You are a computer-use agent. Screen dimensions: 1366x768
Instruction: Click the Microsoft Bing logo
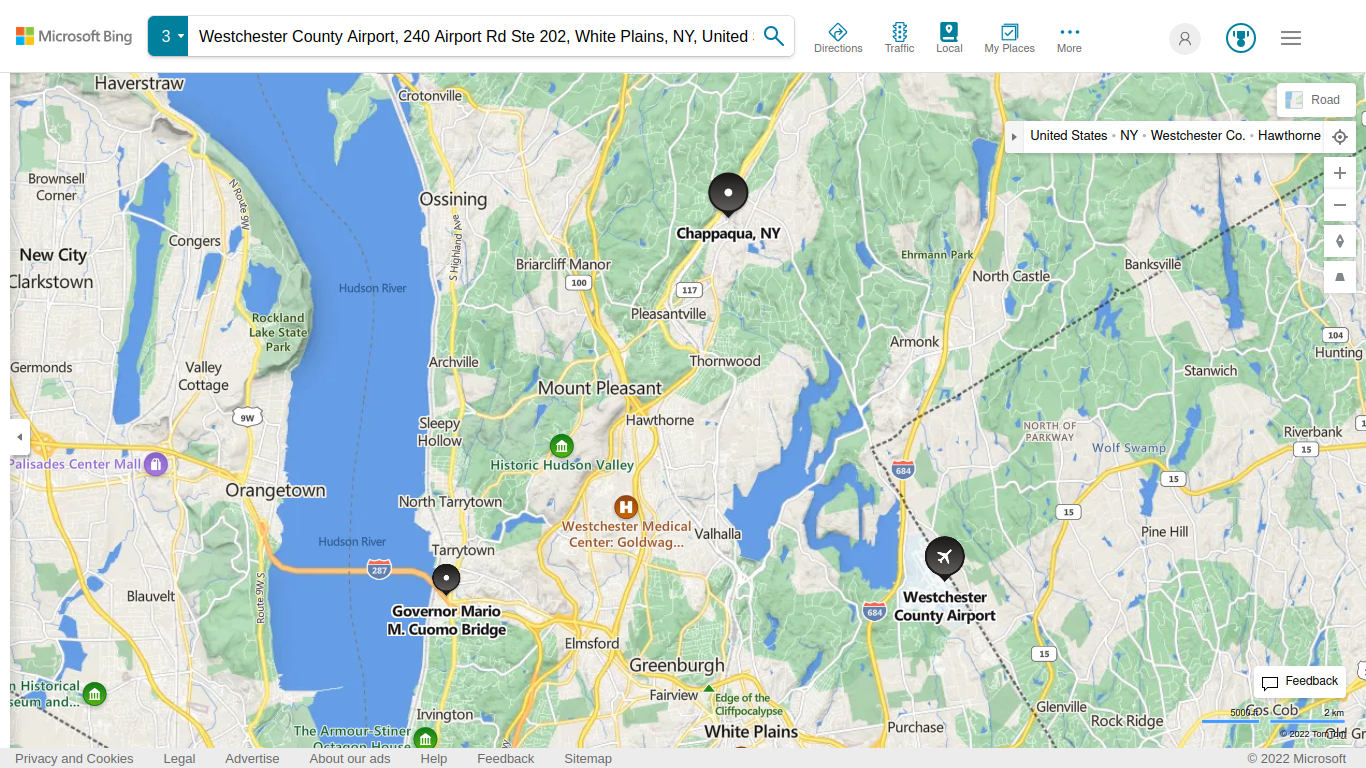(x=74, y=37)
